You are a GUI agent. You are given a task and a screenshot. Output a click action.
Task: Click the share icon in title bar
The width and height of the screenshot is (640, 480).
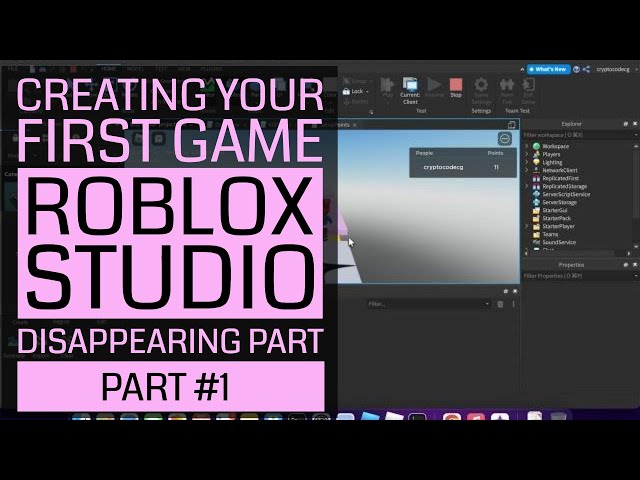click(x=586, y=69)
